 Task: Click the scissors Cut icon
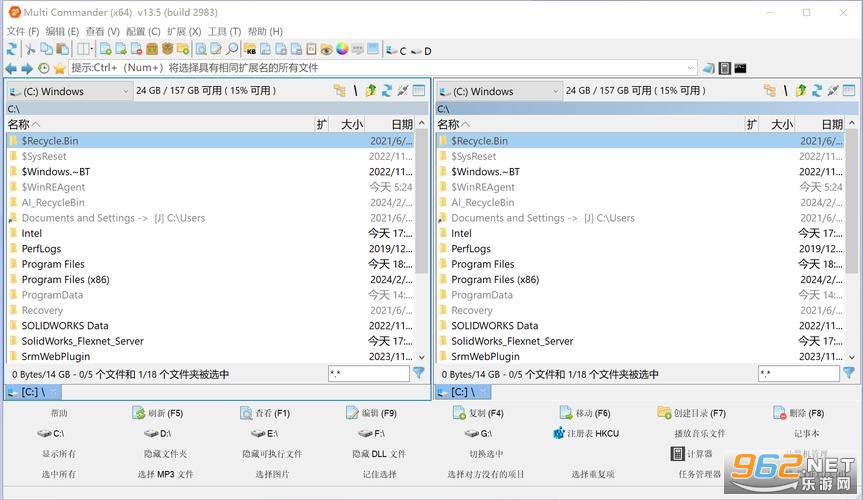coord(30,50)
